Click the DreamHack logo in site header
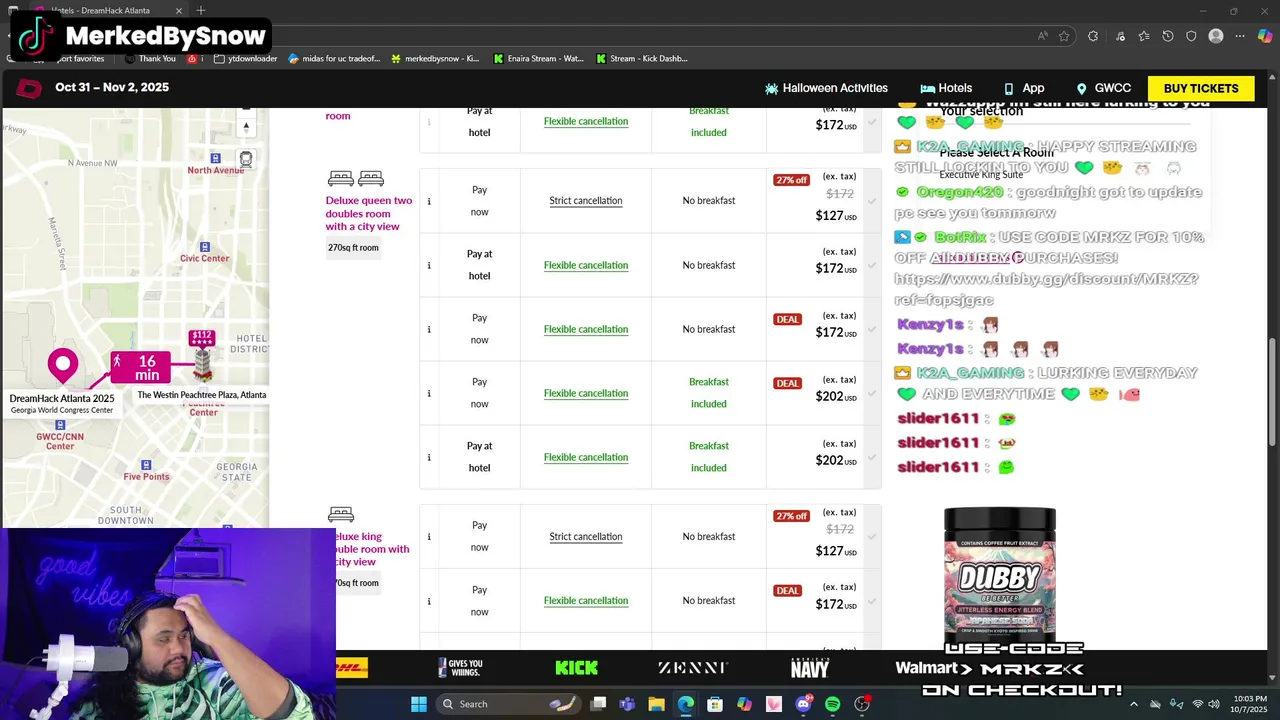 click(x=29, y=89)
